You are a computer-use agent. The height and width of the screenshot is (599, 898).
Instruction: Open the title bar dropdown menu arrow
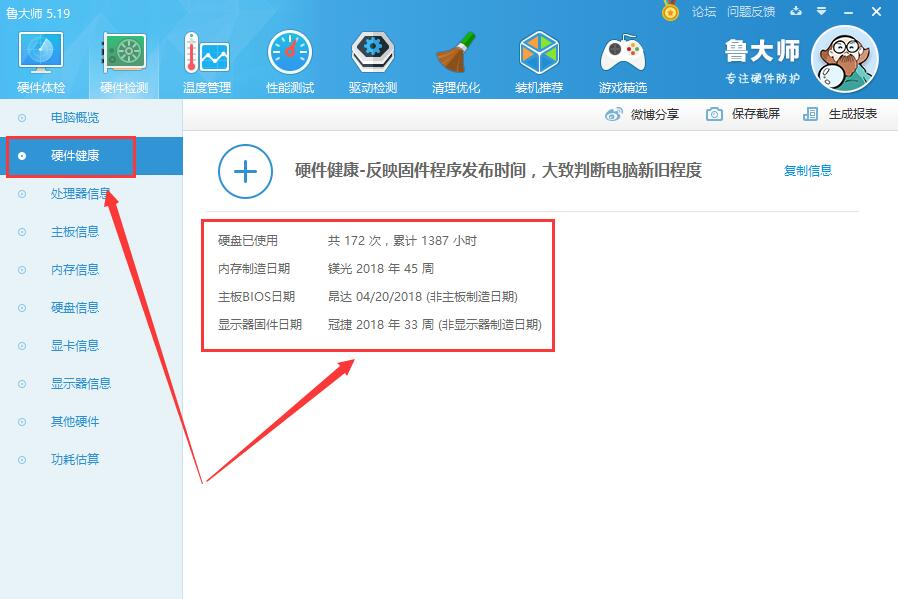point(822,11)
